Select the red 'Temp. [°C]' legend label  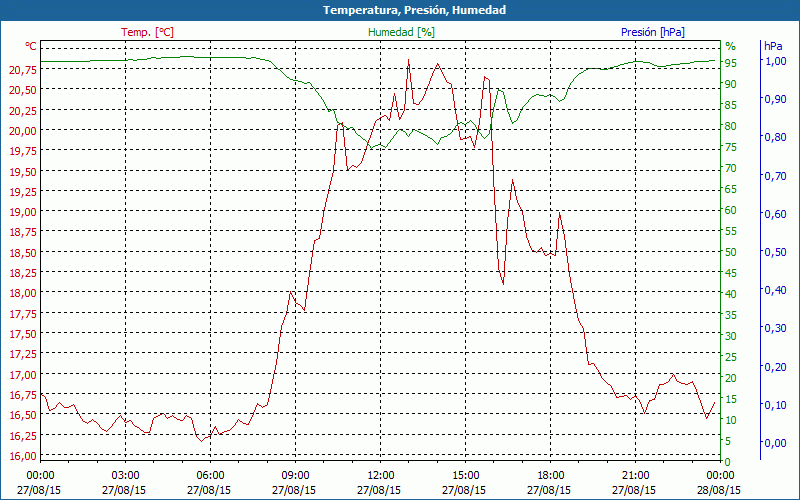coord(147,32)
